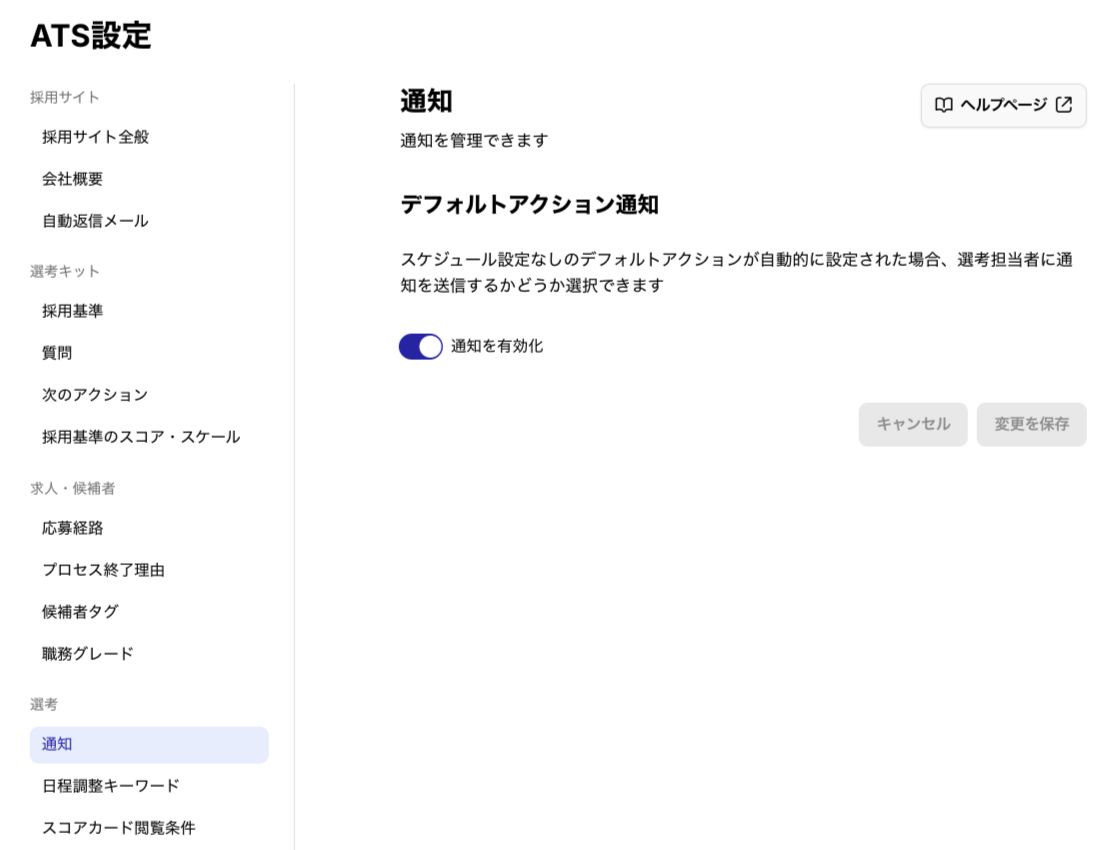The image size is (1103, 850).
Task: Open 職務グレード settings
Action: pyautogui.click(x=88, y=654)
